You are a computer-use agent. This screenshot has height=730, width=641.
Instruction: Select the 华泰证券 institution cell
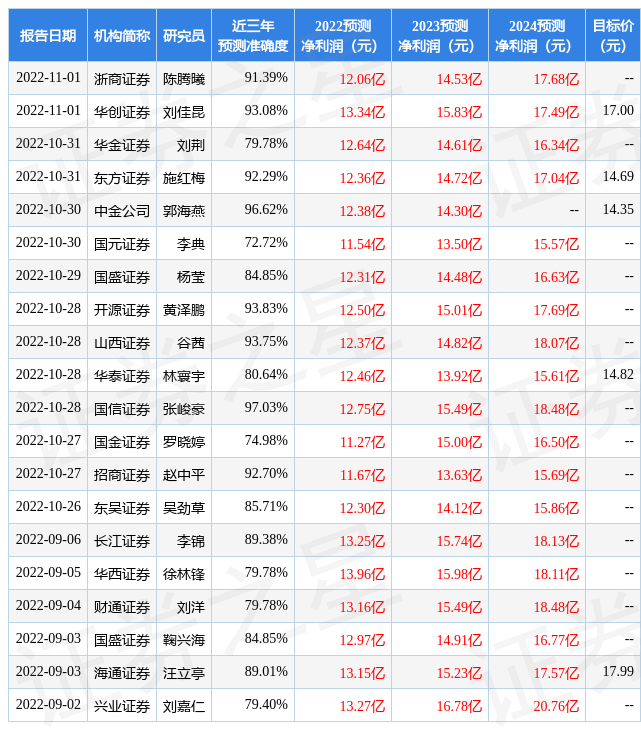[x=122, y=376]
